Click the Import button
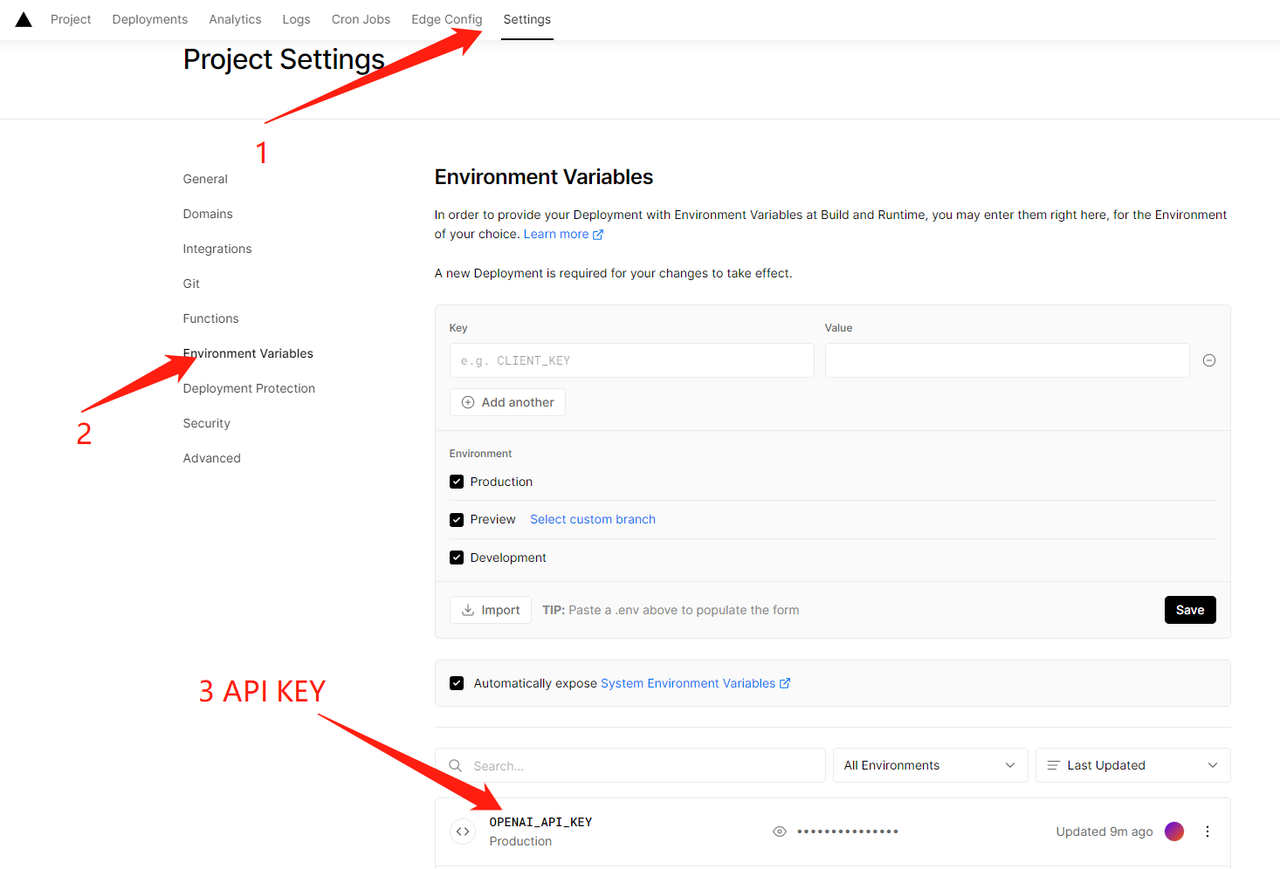1280x869 pixels. (490, 610)
